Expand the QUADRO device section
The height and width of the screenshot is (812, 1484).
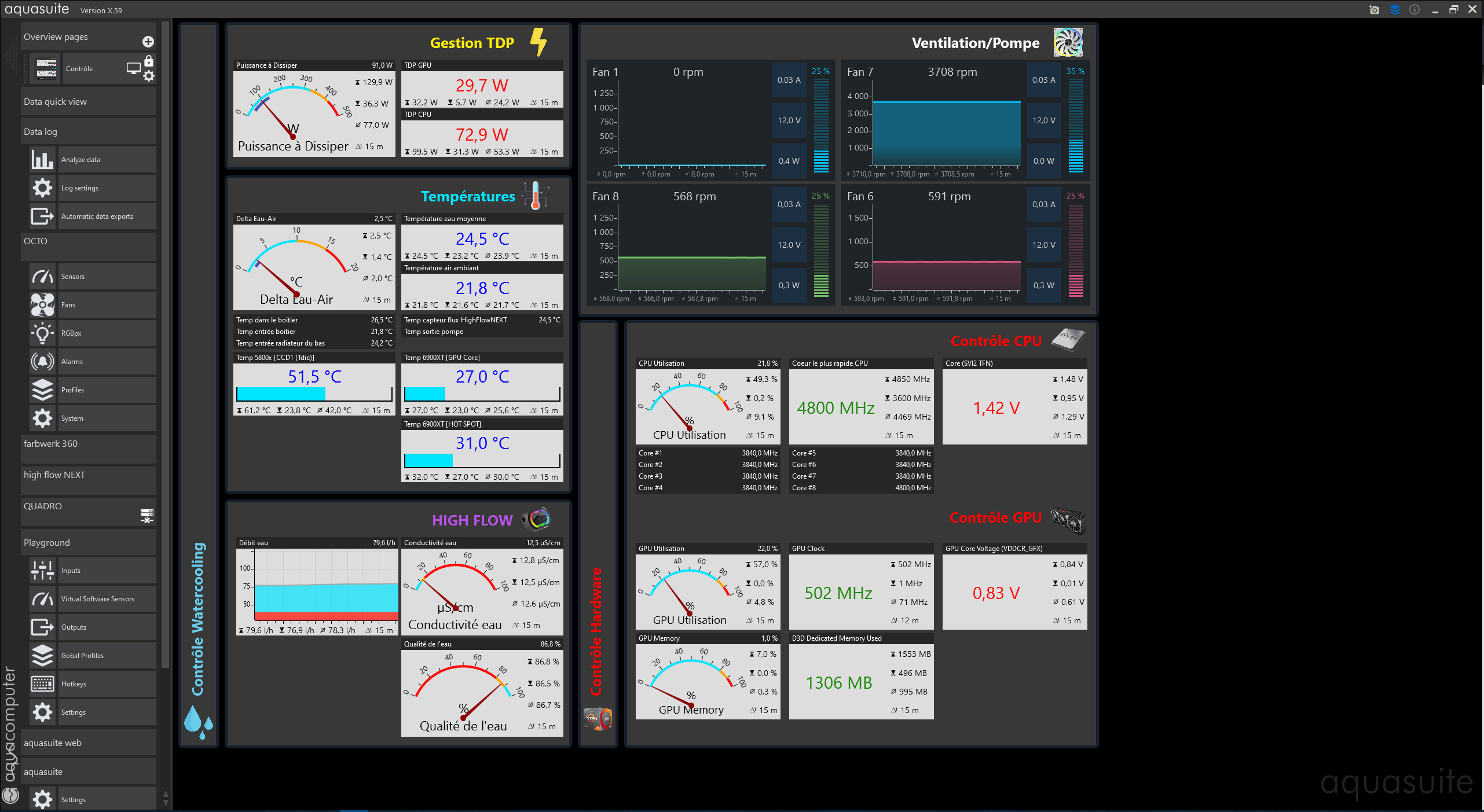(89, 511)
